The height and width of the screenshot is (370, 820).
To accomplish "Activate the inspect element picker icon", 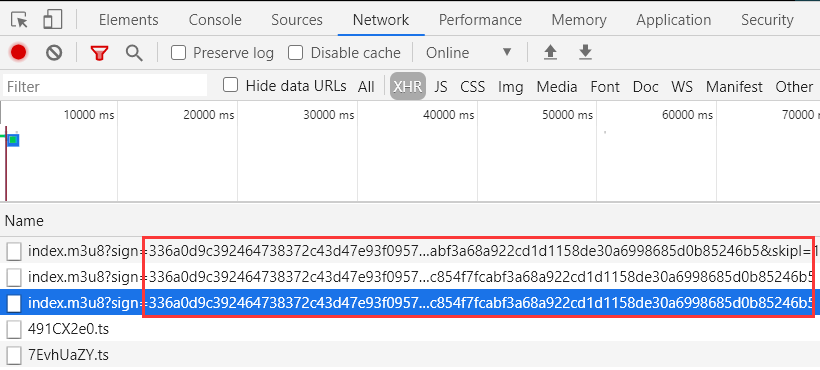I will [19, 20].
